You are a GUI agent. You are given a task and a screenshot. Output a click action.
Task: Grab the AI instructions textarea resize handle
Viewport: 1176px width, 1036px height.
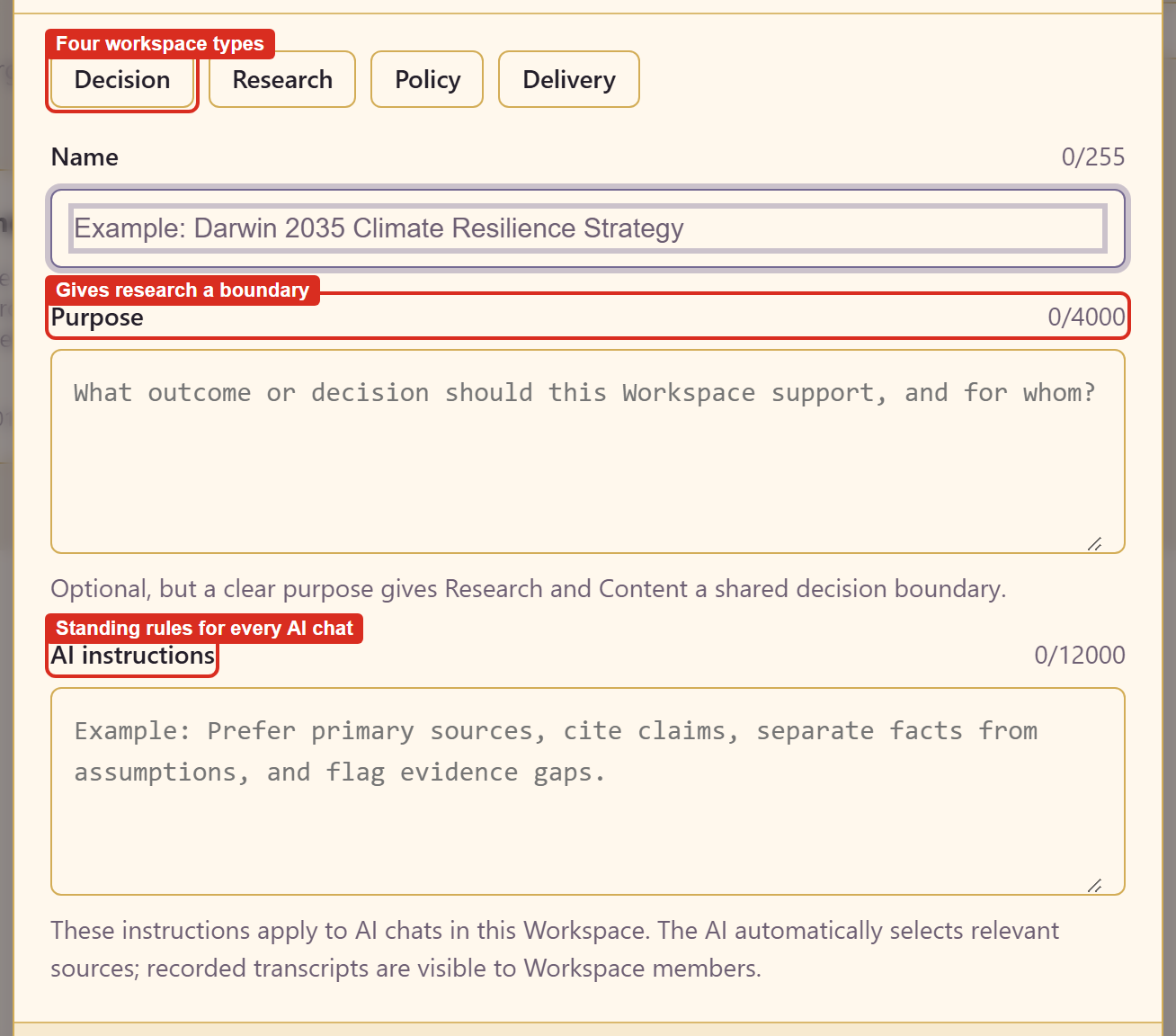pyautogui.click(x=1094, y=886)
